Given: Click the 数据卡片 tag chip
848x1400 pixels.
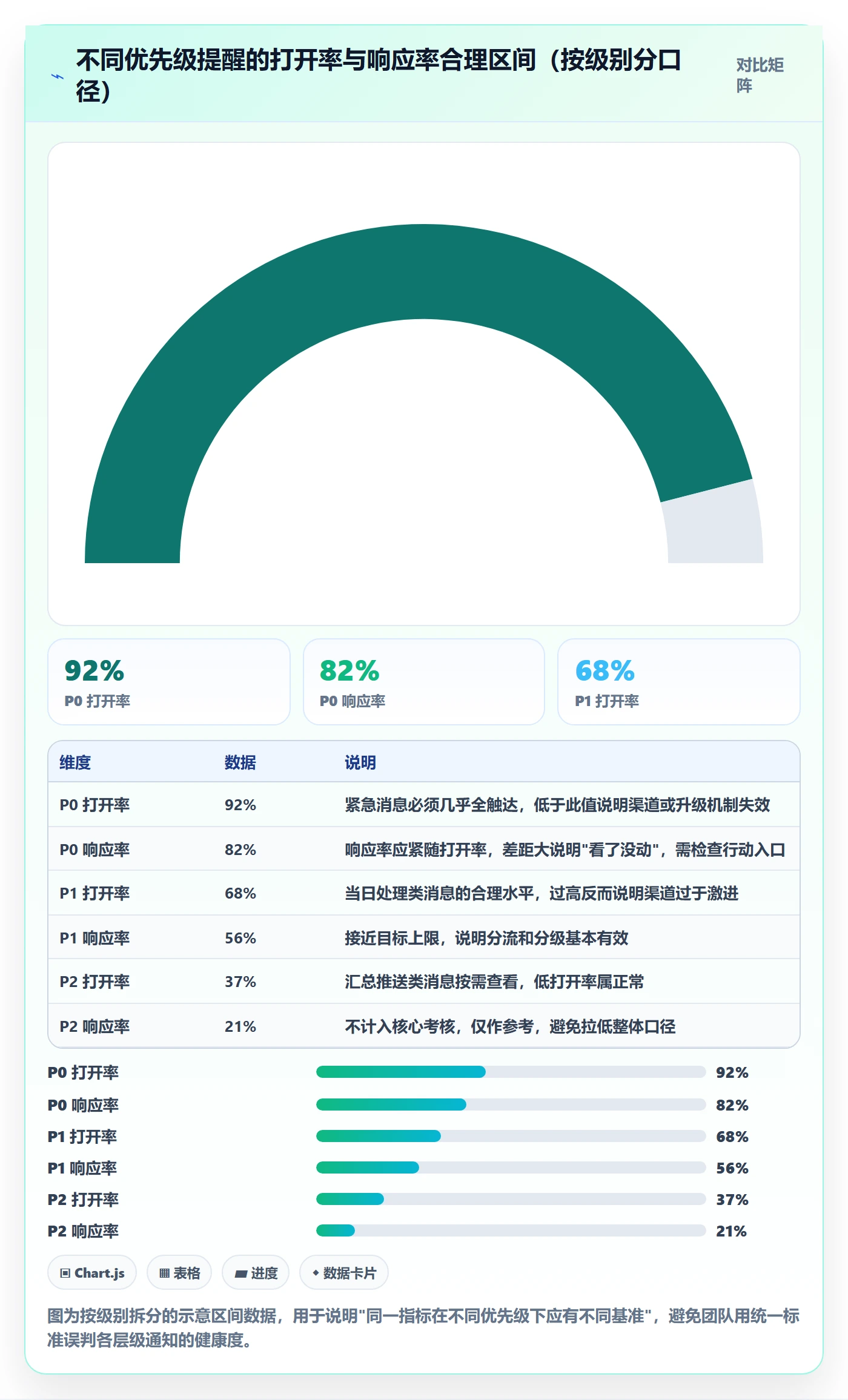Looking at the screenshot, I should tap(344, 1273).
